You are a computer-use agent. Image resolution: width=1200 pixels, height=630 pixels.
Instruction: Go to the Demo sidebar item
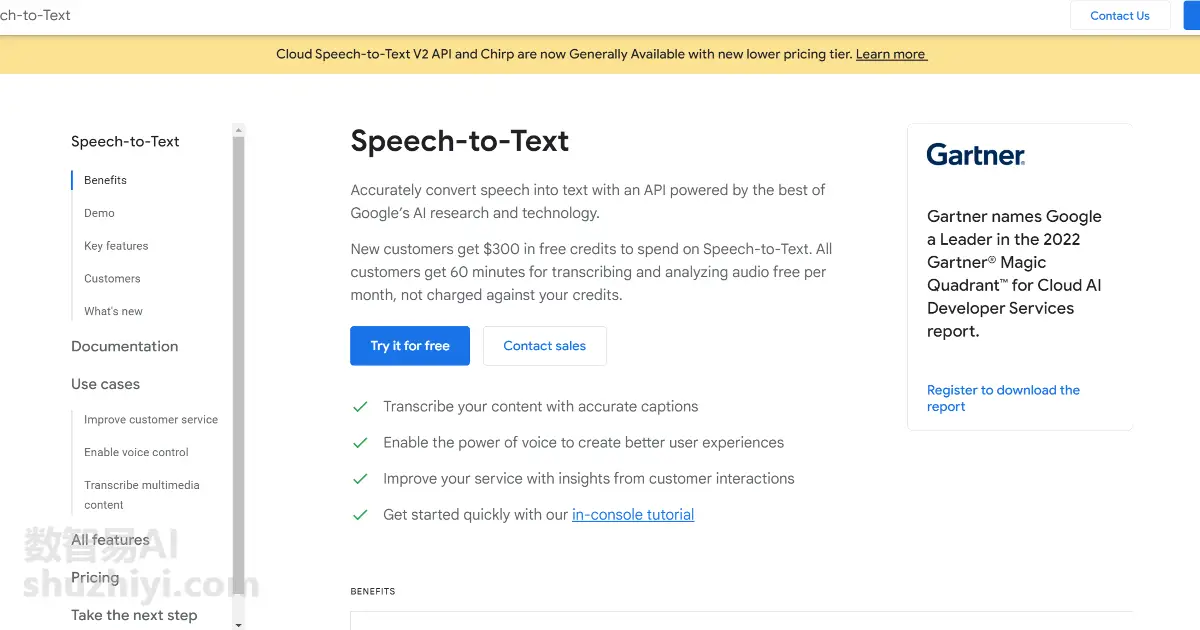(99, 213)
